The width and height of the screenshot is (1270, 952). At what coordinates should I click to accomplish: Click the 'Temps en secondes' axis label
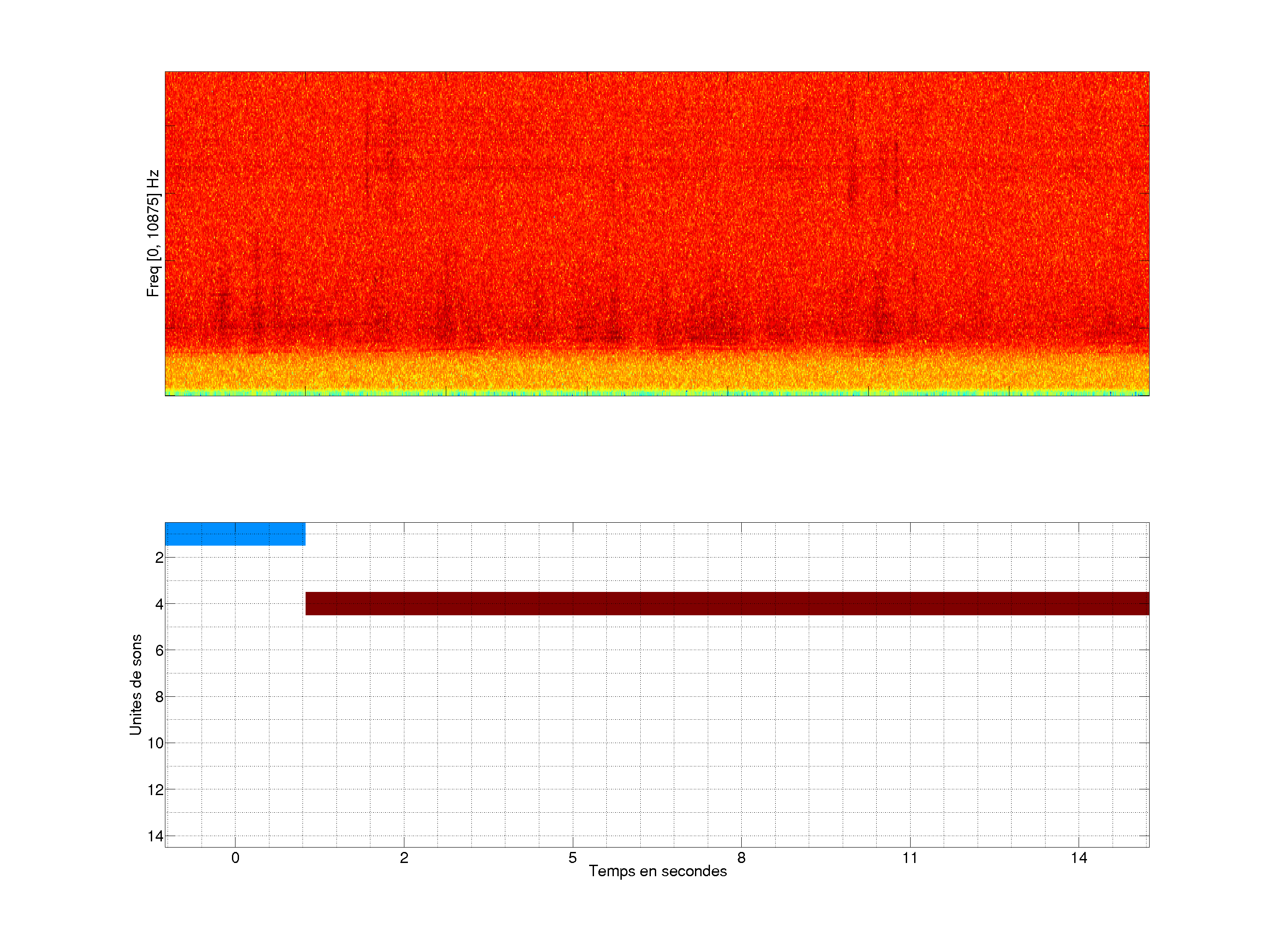657,871
